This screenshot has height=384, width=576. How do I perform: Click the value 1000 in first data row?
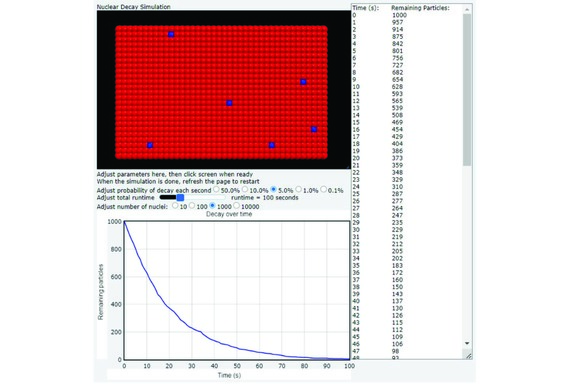pyautogui.click(x=399, y=15)
